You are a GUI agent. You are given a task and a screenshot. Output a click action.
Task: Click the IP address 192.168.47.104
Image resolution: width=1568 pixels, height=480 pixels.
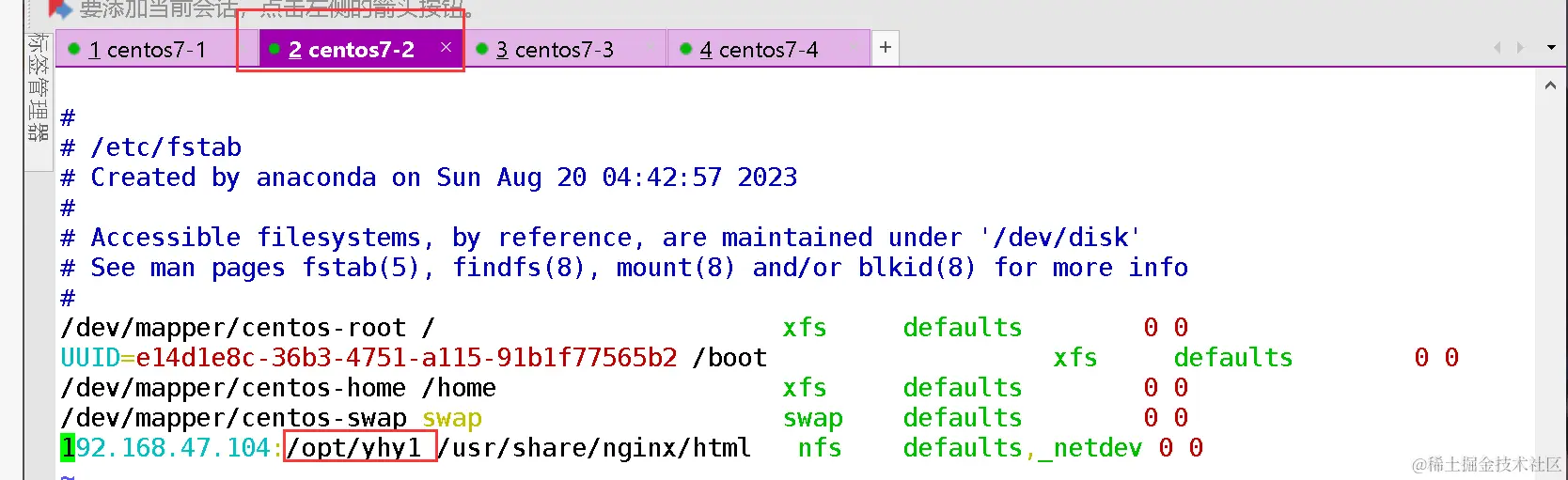tap(165, 448)
